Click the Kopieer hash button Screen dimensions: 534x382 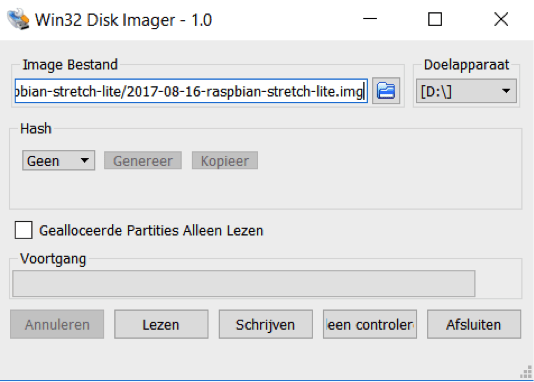click(225, 160)
